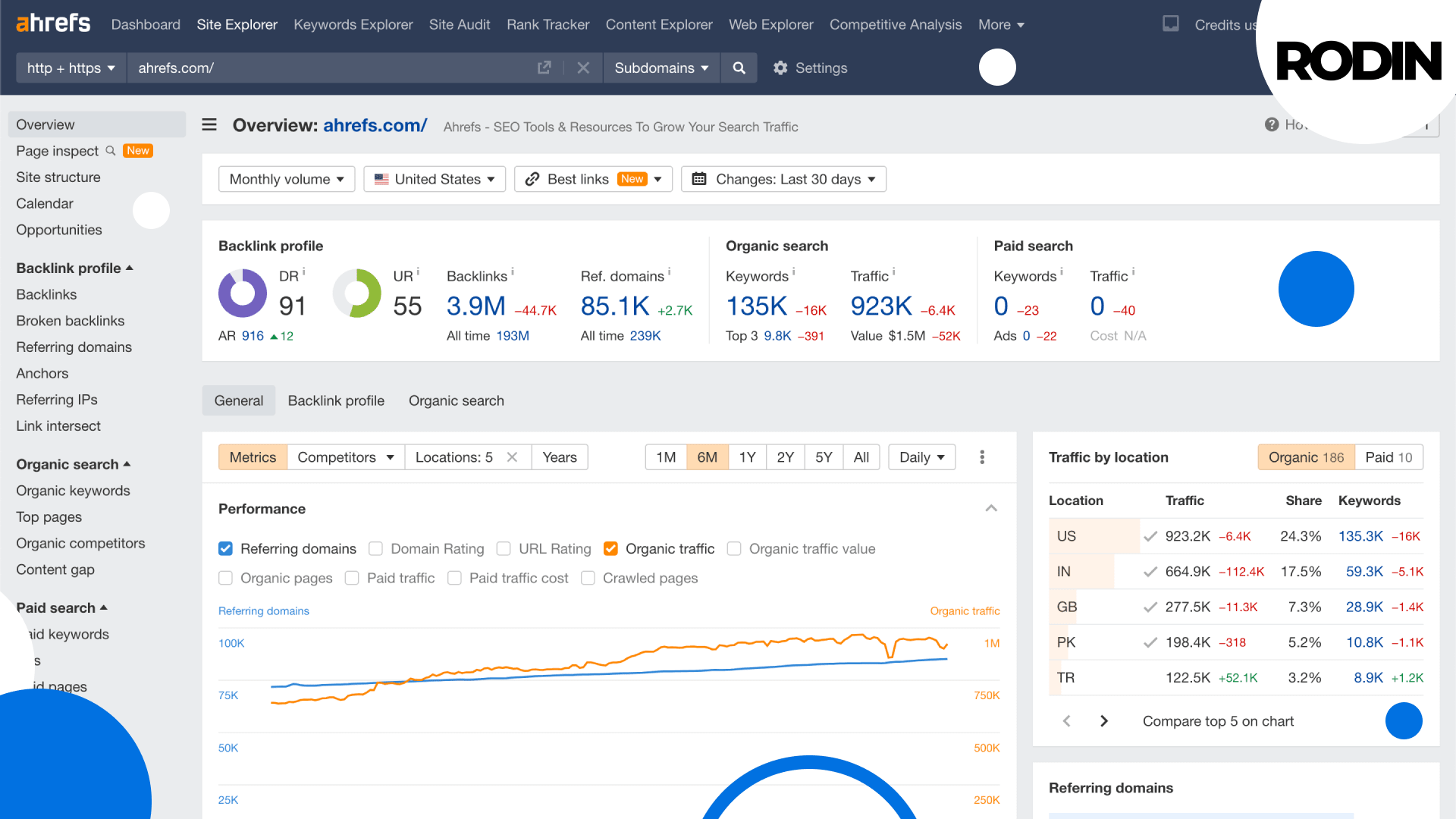Open Competitors dropdown
Viewport: 1456px width, 819px height.
tap(346, 457)
